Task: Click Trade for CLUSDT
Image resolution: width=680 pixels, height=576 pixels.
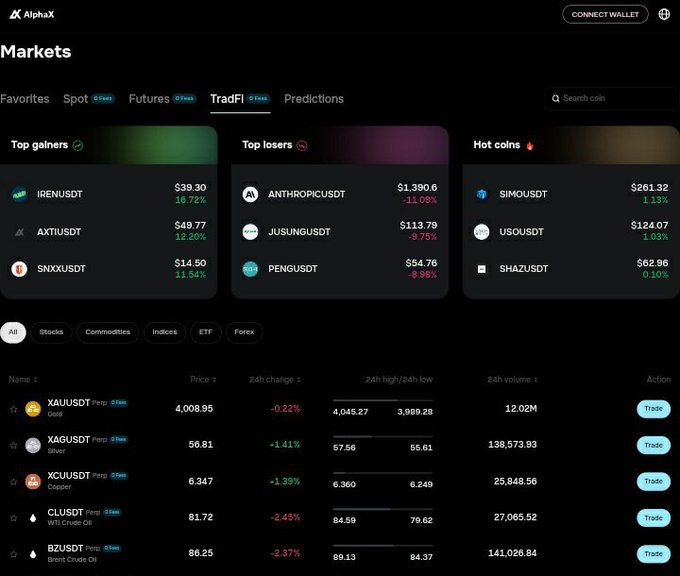Action: pos(653,518)
